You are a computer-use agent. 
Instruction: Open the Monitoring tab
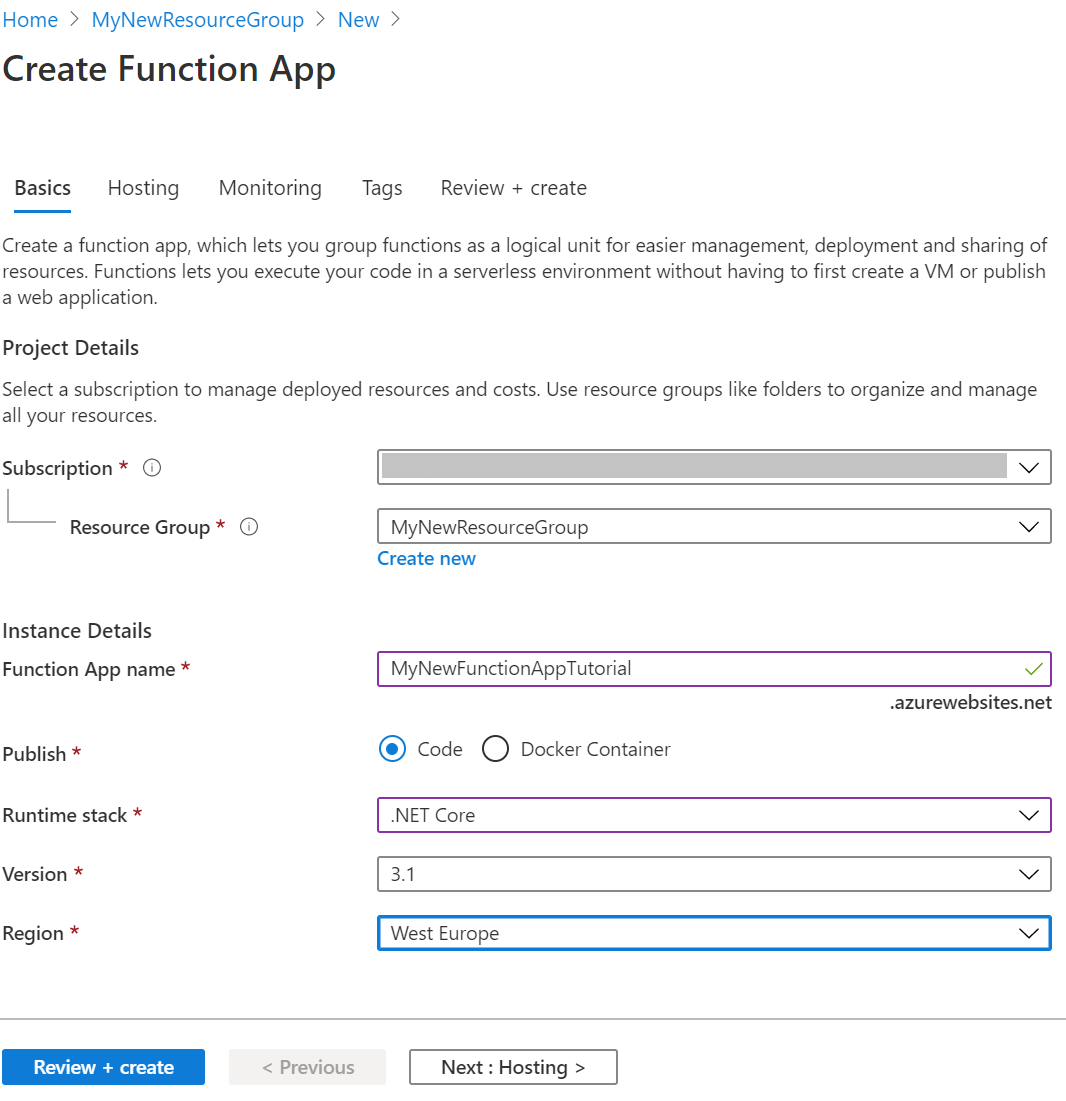(270, 187)
